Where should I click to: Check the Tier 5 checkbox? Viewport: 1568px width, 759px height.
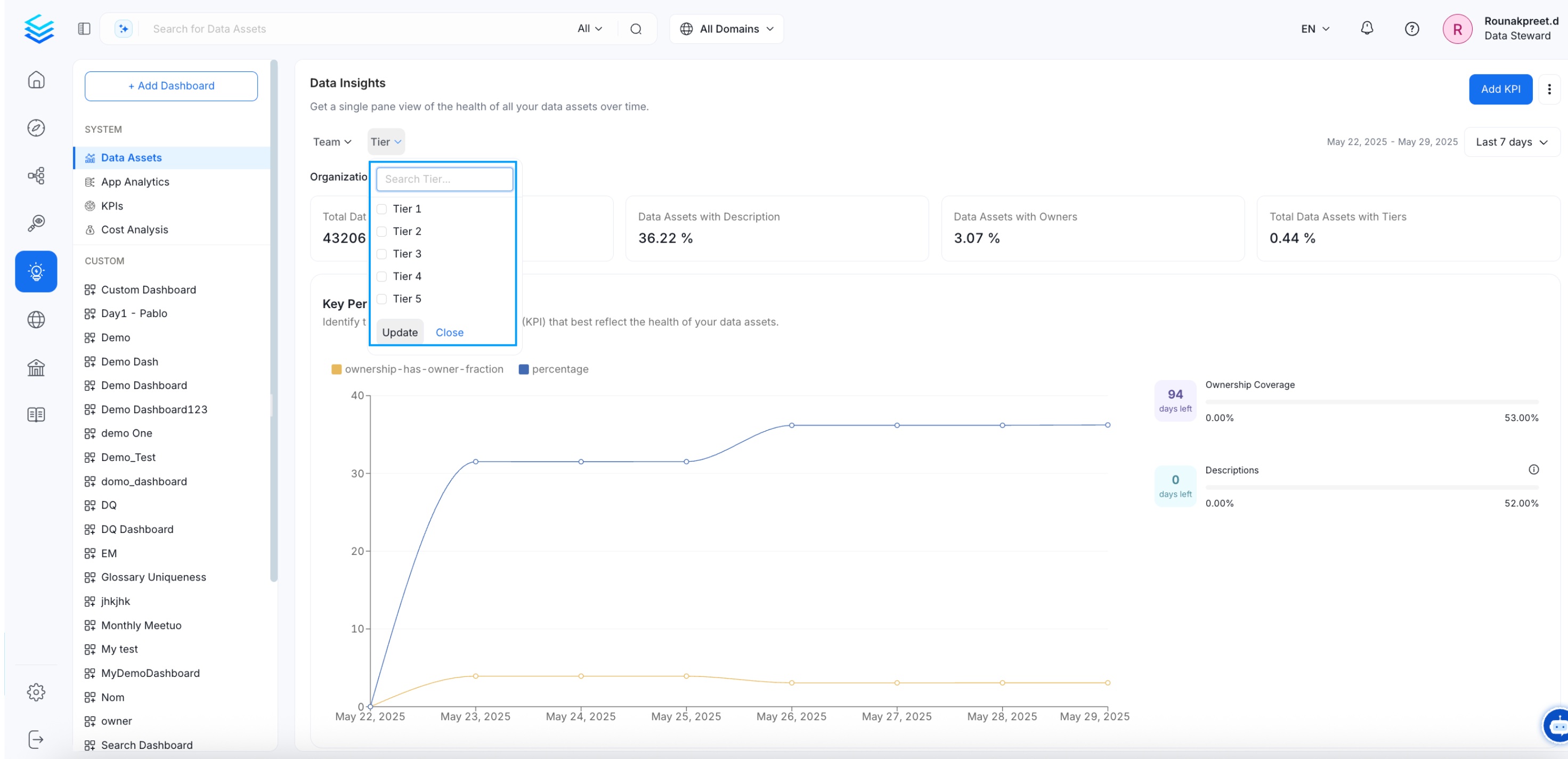tap(381, 298)
